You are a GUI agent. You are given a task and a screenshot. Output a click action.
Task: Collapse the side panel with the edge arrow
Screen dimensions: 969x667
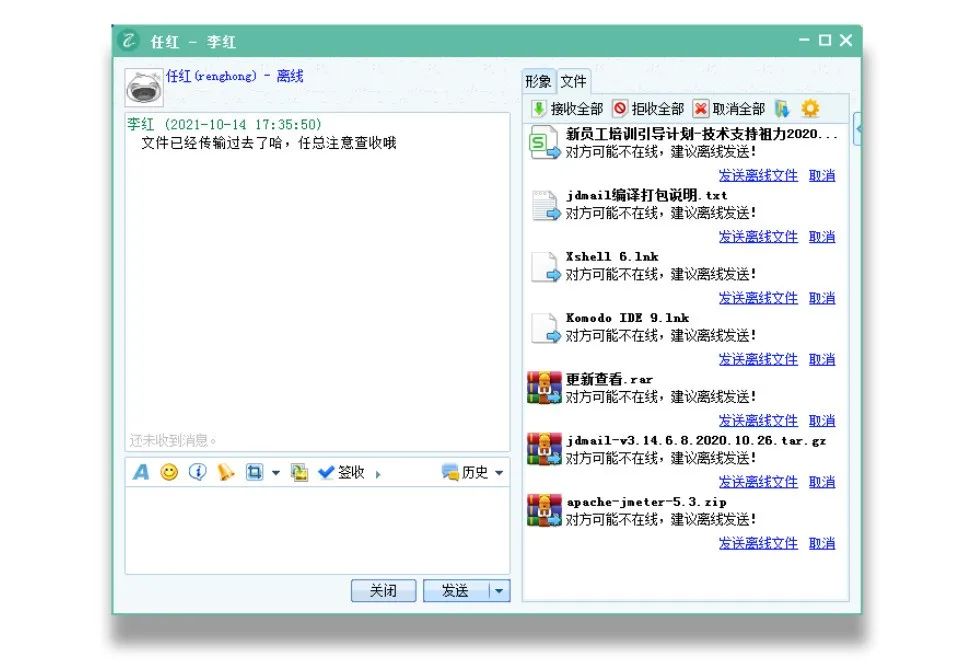(x=858, y=129)
